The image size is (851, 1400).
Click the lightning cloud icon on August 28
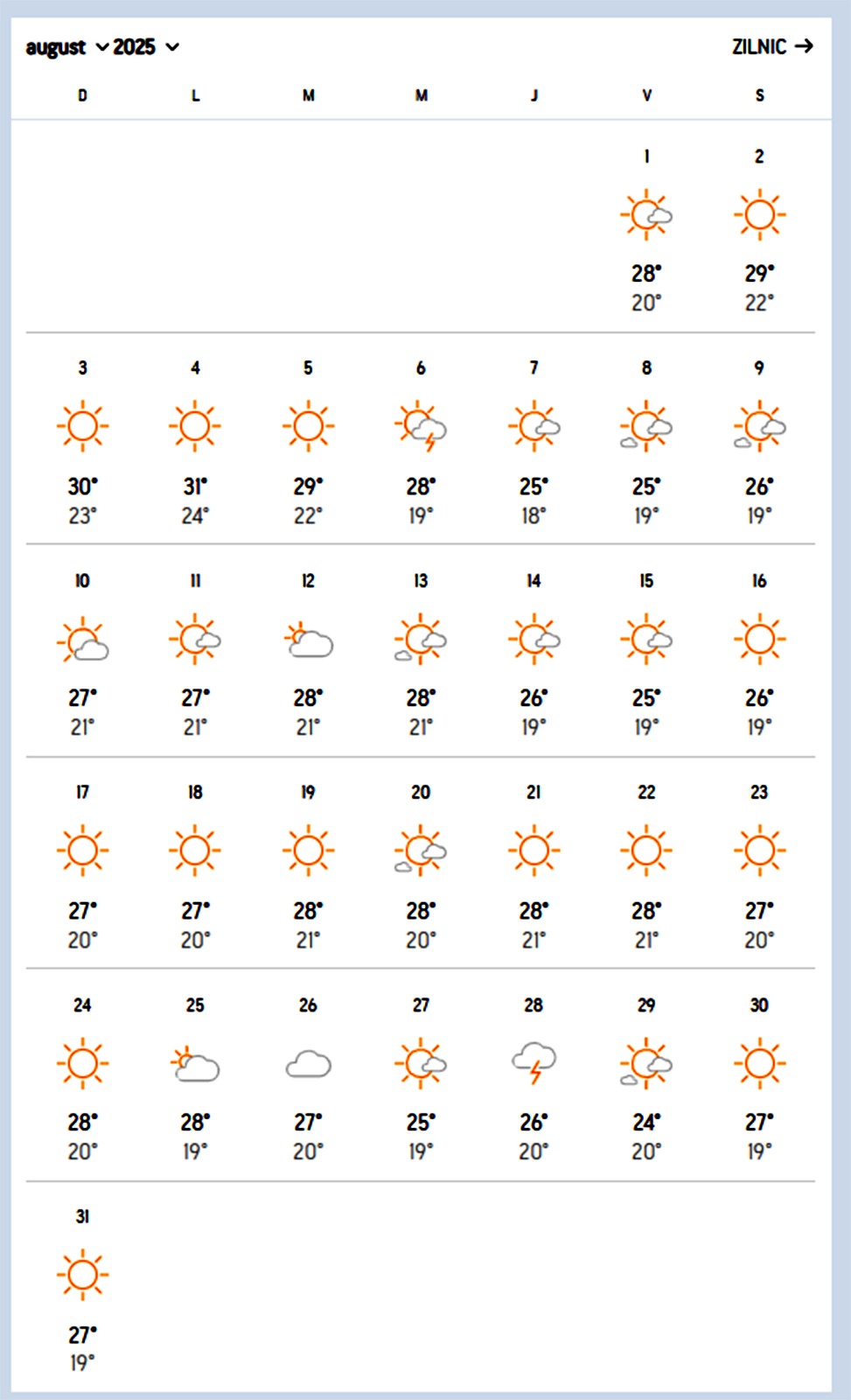534,1063
